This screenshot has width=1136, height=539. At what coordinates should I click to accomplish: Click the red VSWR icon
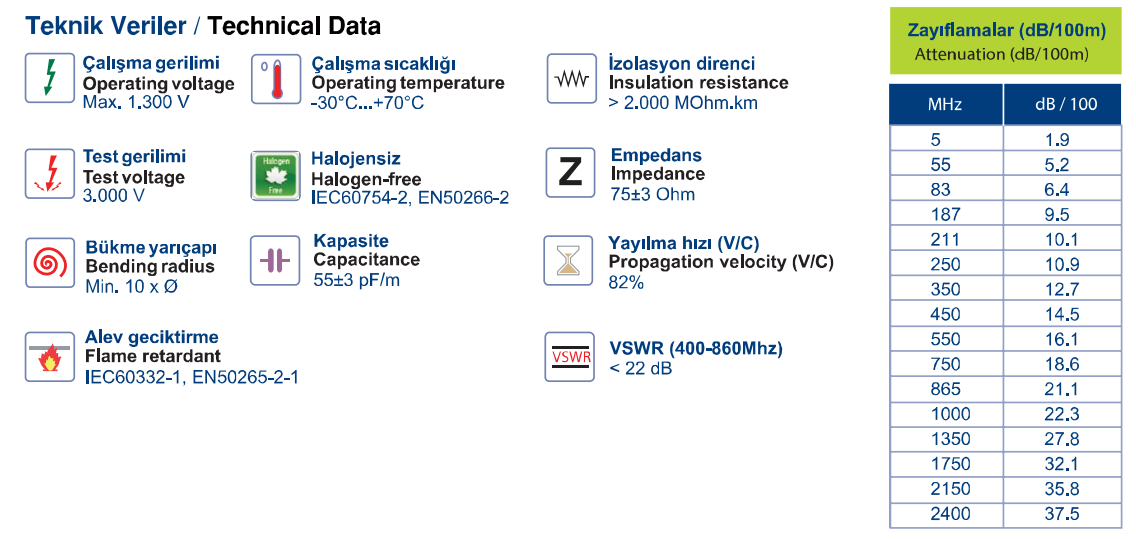568,356
